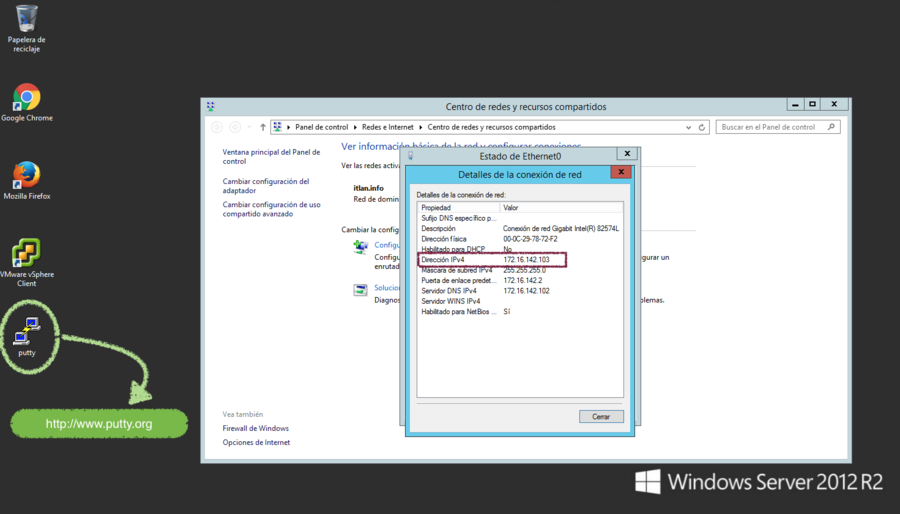Expand the address bar history dropdown
The height and width of the screenshot is (514, 900).
[x=688, y=128]
